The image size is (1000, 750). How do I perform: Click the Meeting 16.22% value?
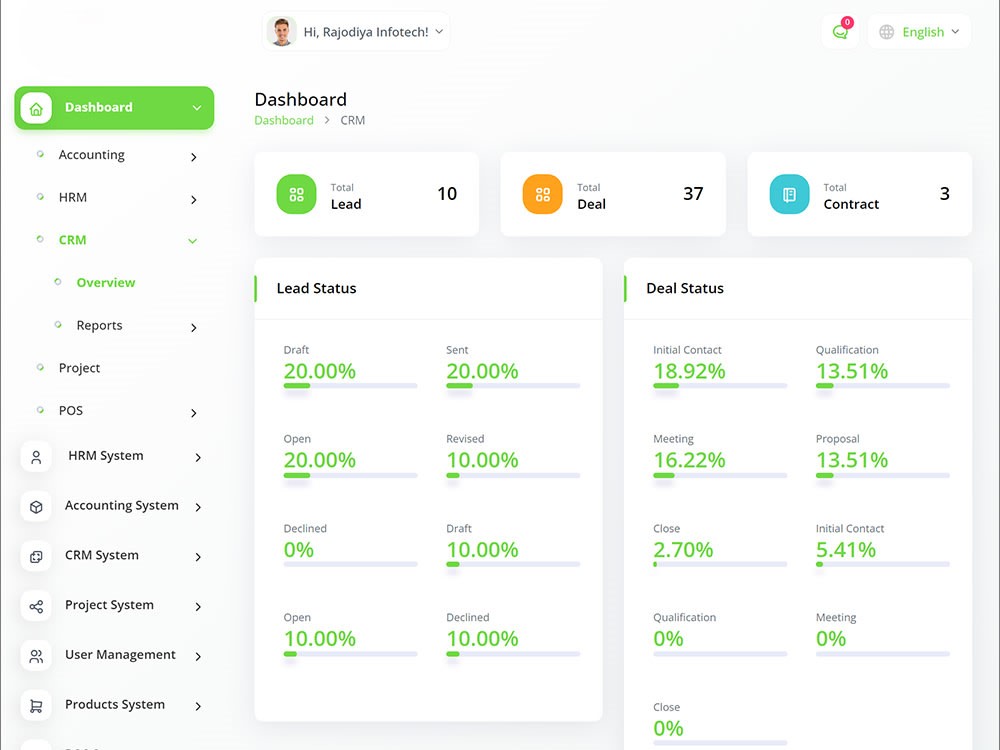[689, 460]
